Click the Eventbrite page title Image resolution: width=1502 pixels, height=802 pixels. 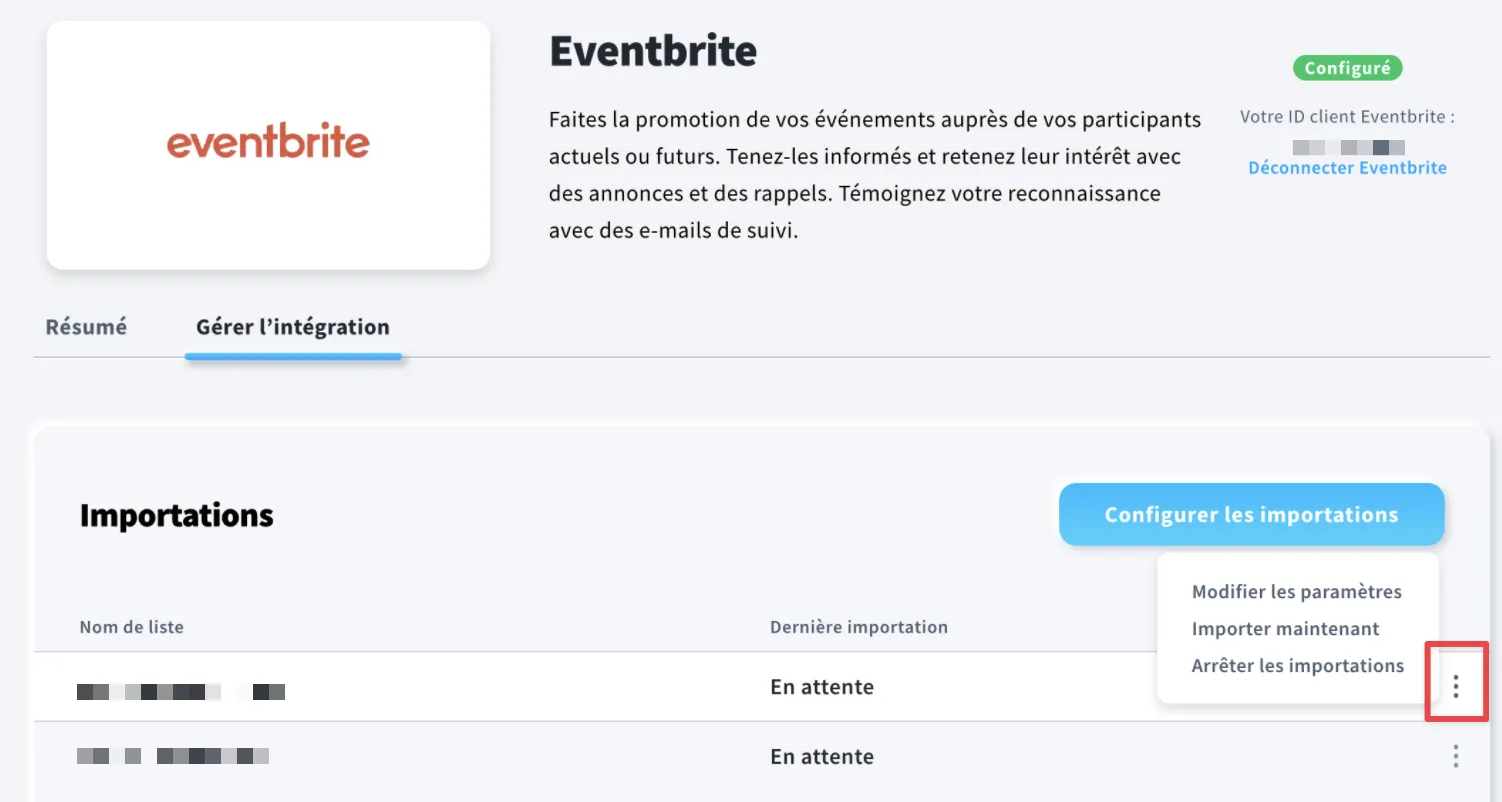coord(653,51)
